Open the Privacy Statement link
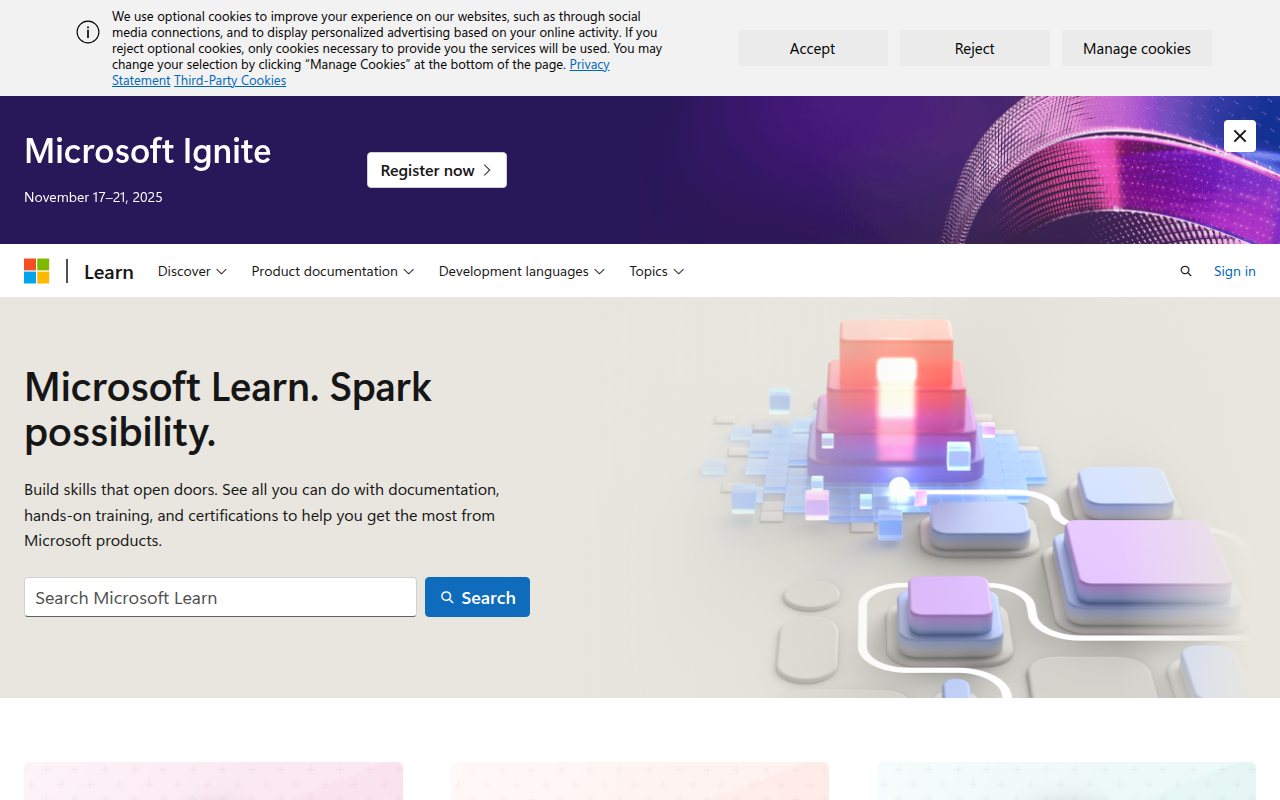Screen dimensions: 1280x800 click(x=589, y=64)
